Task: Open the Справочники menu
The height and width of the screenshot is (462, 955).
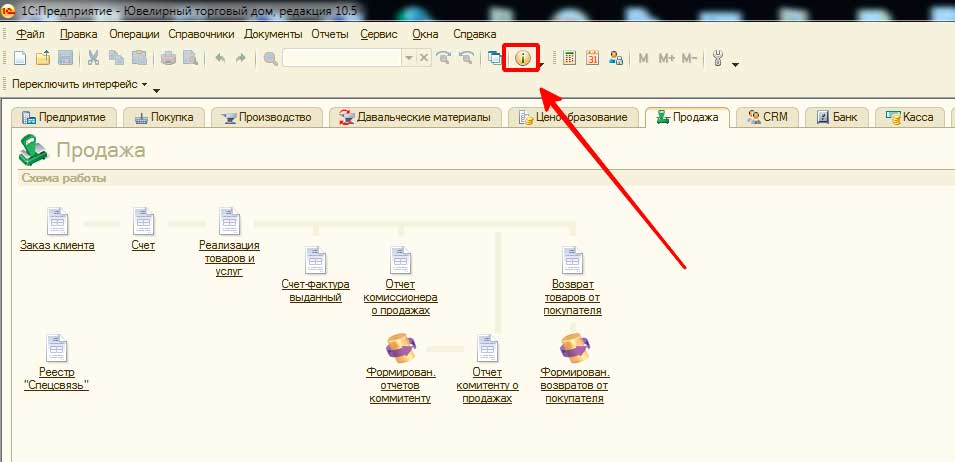Action: coord(202,34)
